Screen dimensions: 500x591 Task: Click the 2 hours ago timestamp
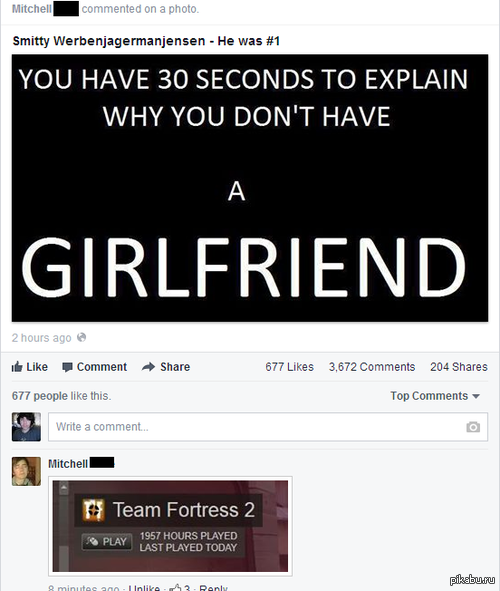pos(41,338)
